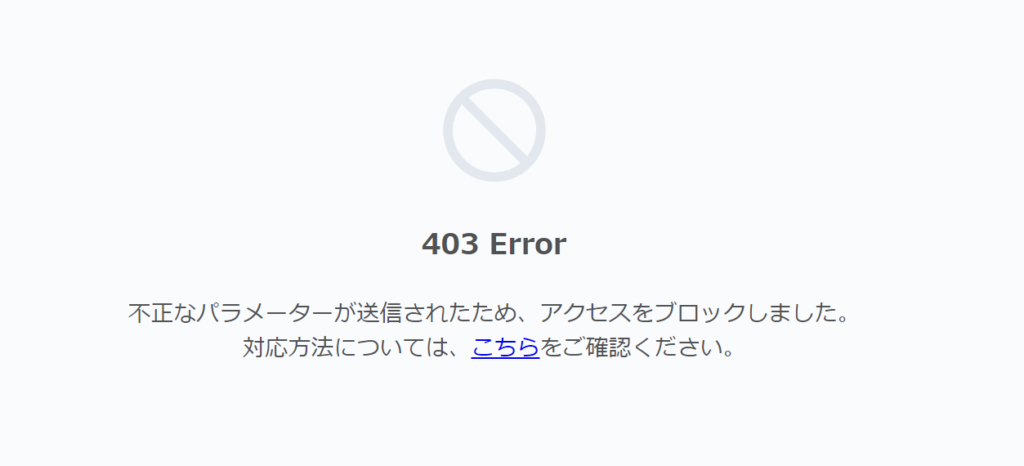Viewport: 1024px width, 466px height.
Task: Click the diagonal slash inside the circle icon
Action: coord(494,131)
